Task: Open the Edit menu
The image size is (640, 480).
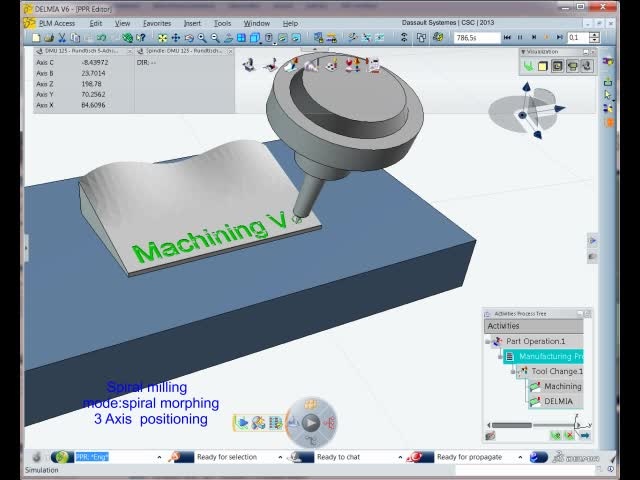Action: [96, 23]
